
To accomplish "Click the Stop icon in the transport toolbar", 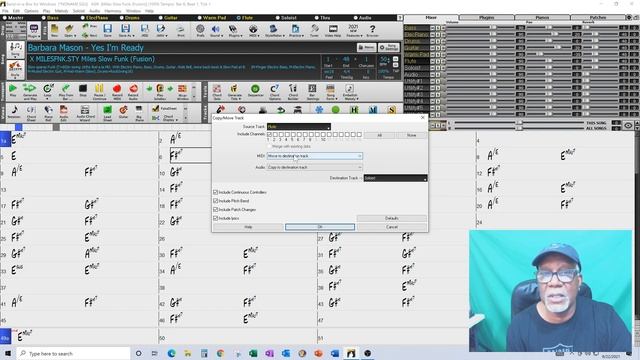I will tap(83, 91).
